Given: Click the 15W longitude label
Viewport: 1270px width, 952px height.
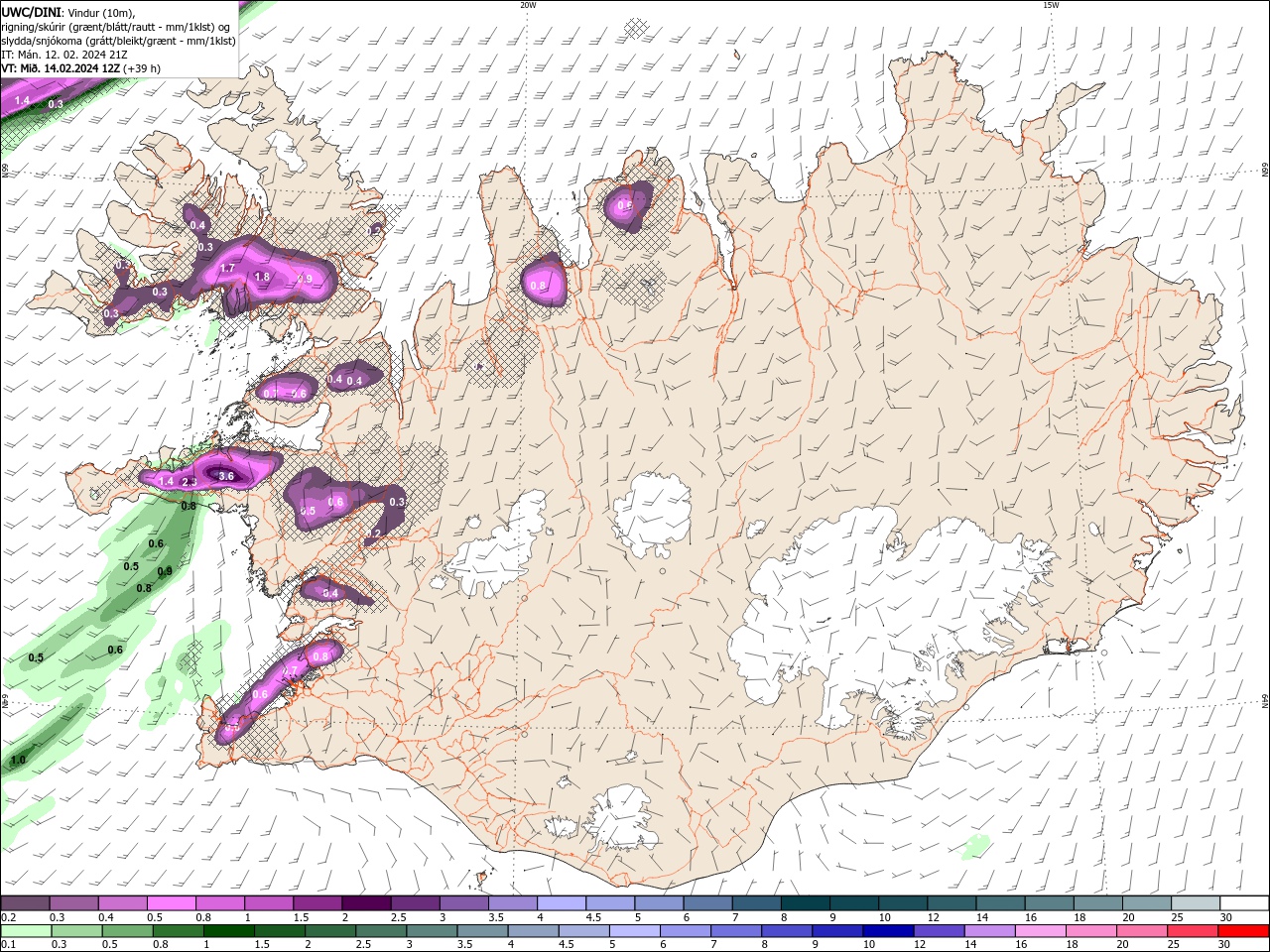Looking at the screenshot, I should point(1051,5).
